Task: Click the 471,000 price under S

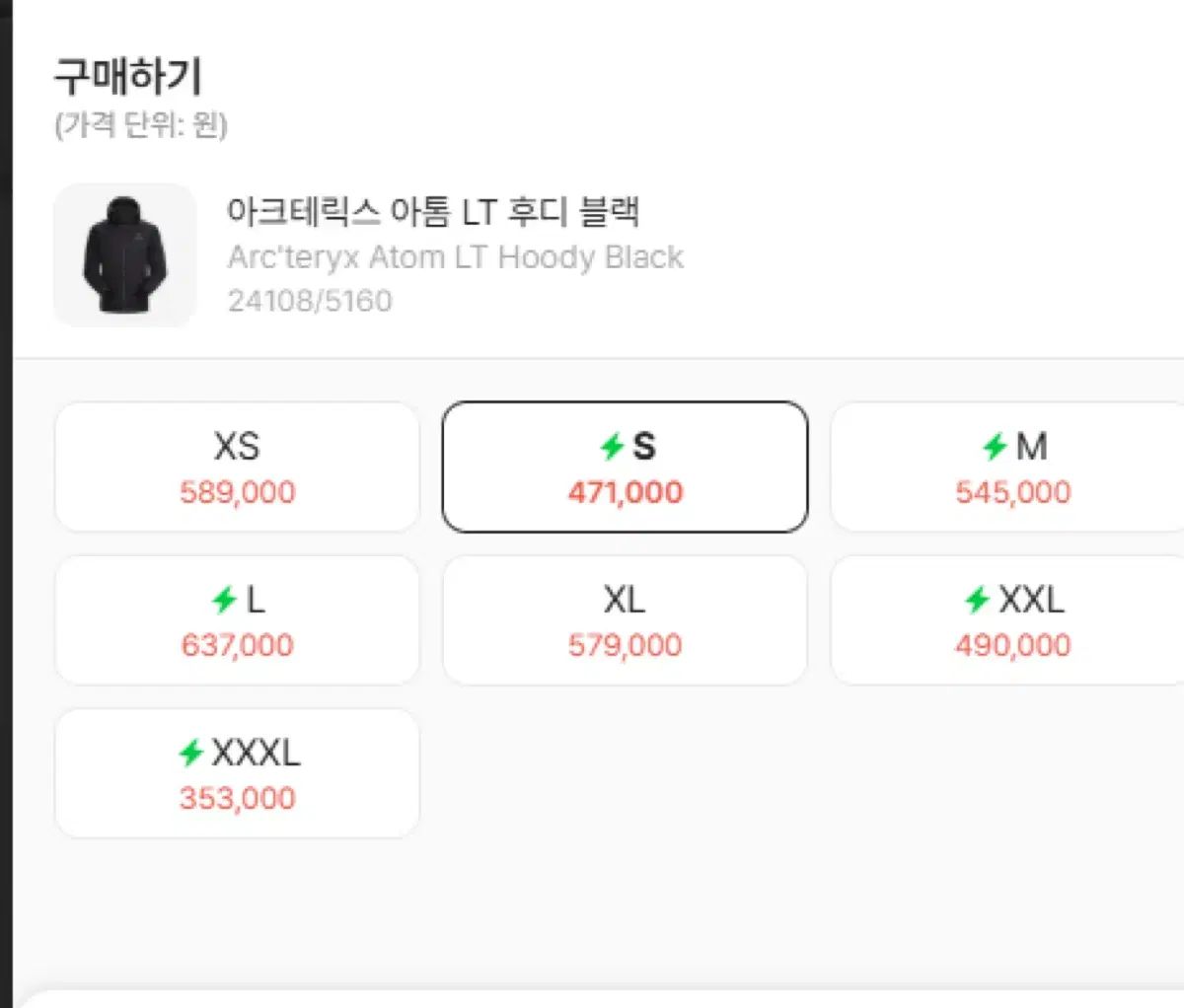Action: [625, 492]
